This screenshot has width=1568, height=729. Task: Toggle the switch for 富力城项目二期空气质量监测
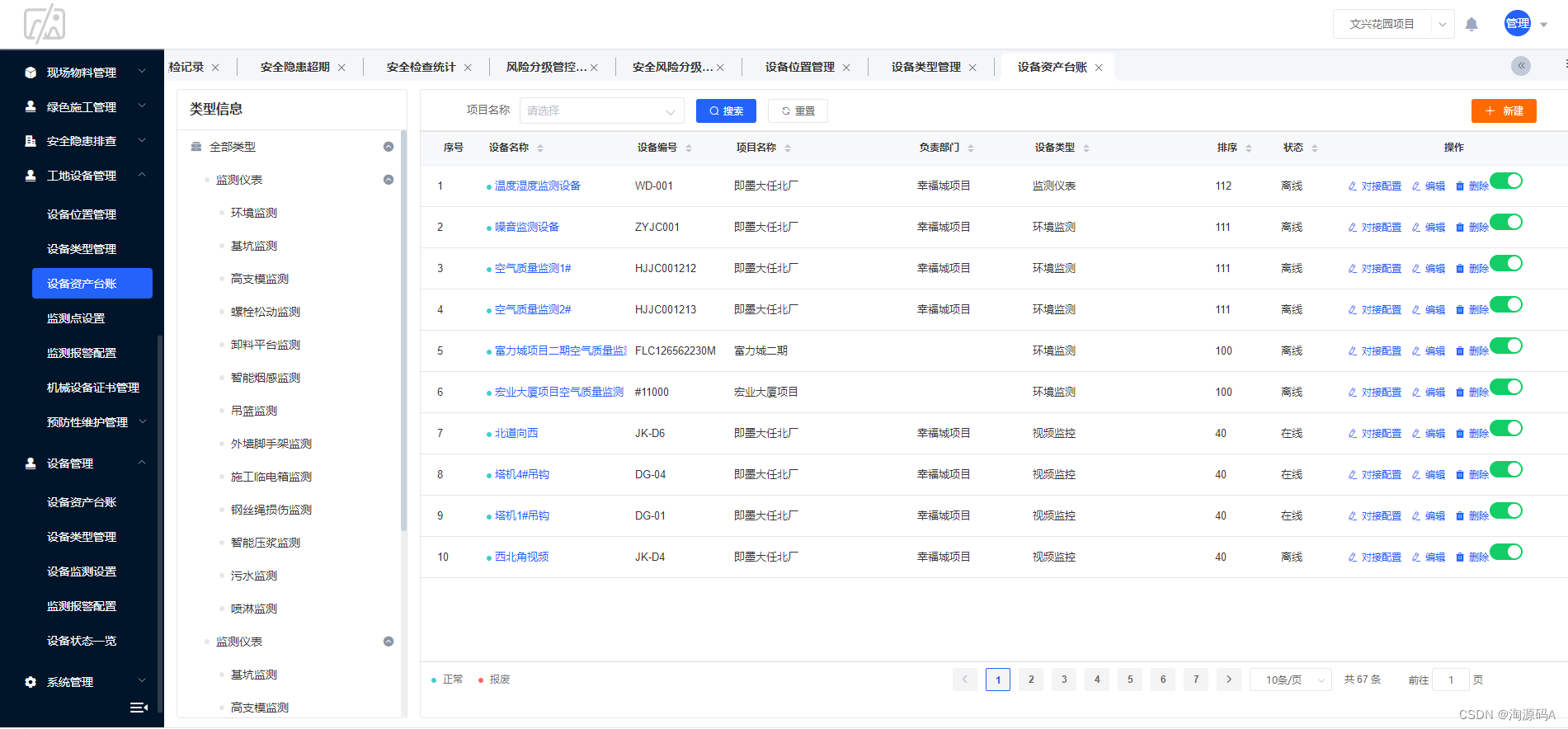click(1505, 346)
